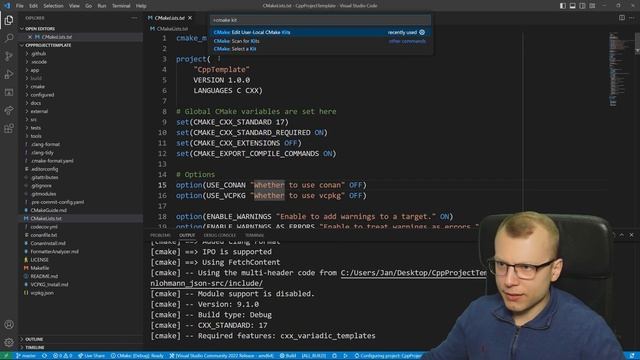Image resolution: width=640 pixels, height=360 pixels.
Task: Open the Extensions view
Action: [x=9, y=129]
